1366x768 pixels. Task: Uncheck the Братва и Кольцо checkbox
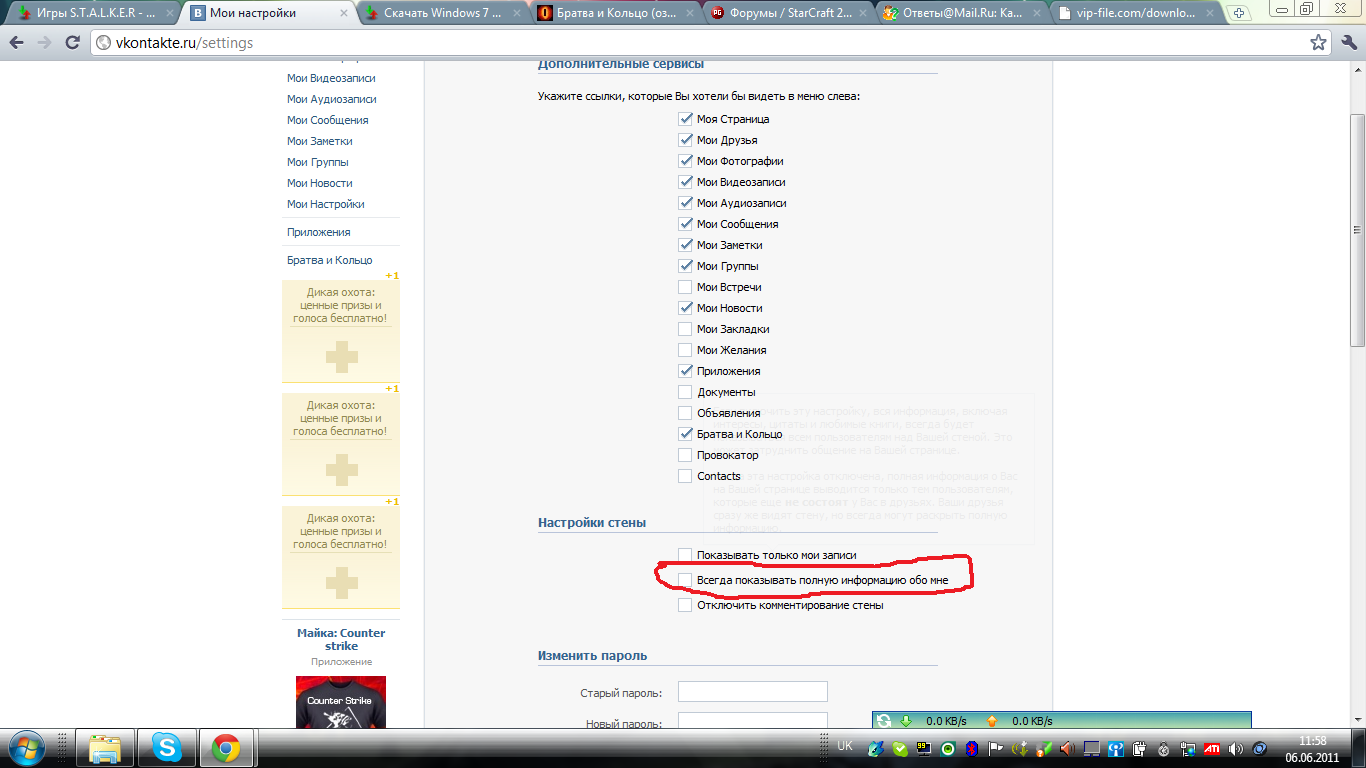tap(685, 434)
